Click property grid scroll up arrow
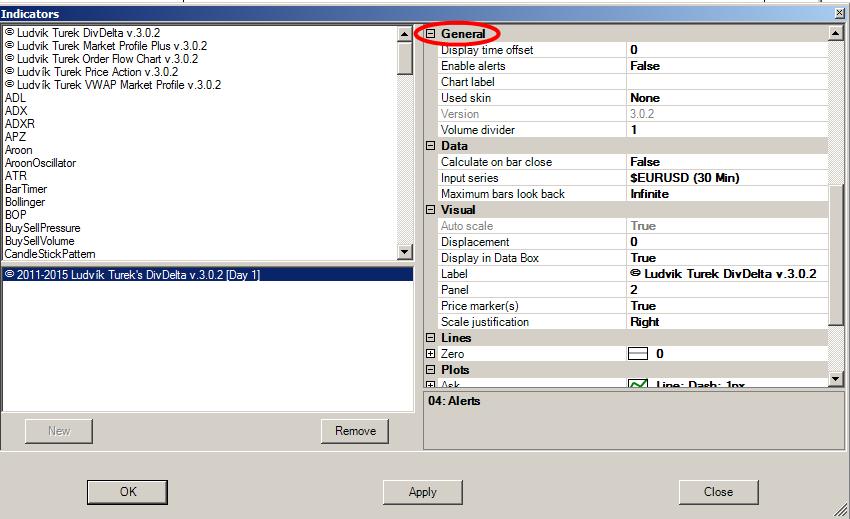 coord(836,34)
